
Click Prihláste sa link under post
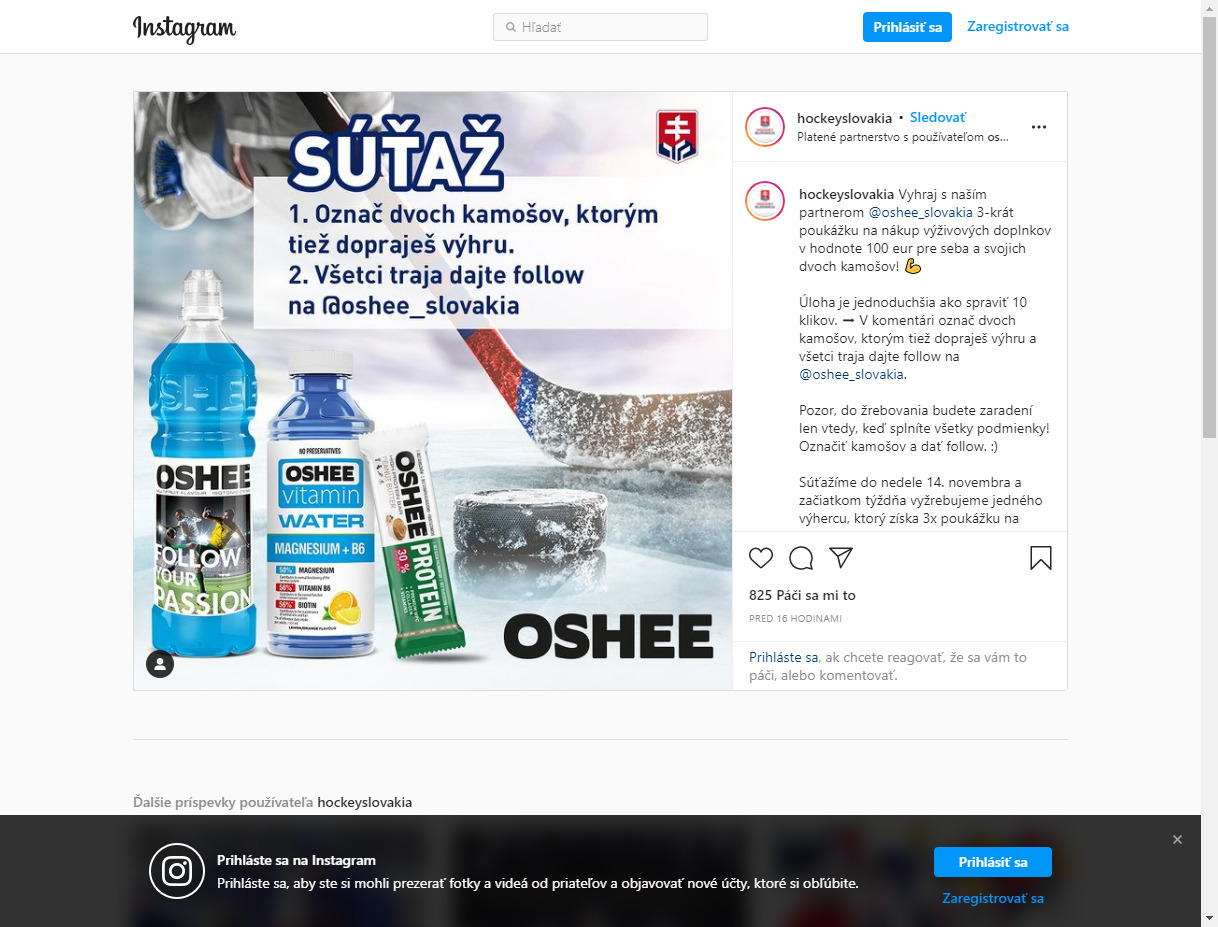tap(784, 658)
